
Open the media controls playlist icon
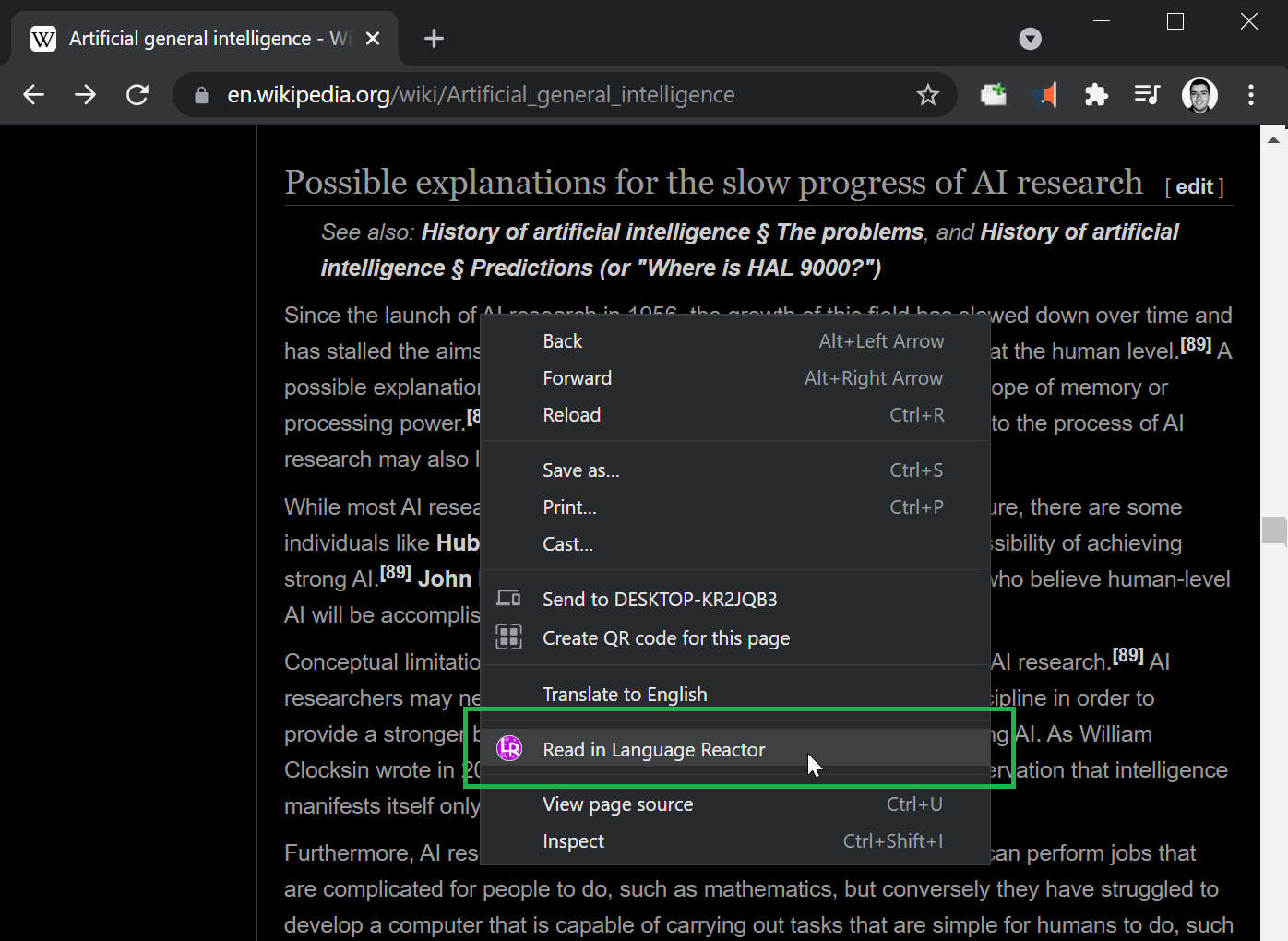[1147, 95]
